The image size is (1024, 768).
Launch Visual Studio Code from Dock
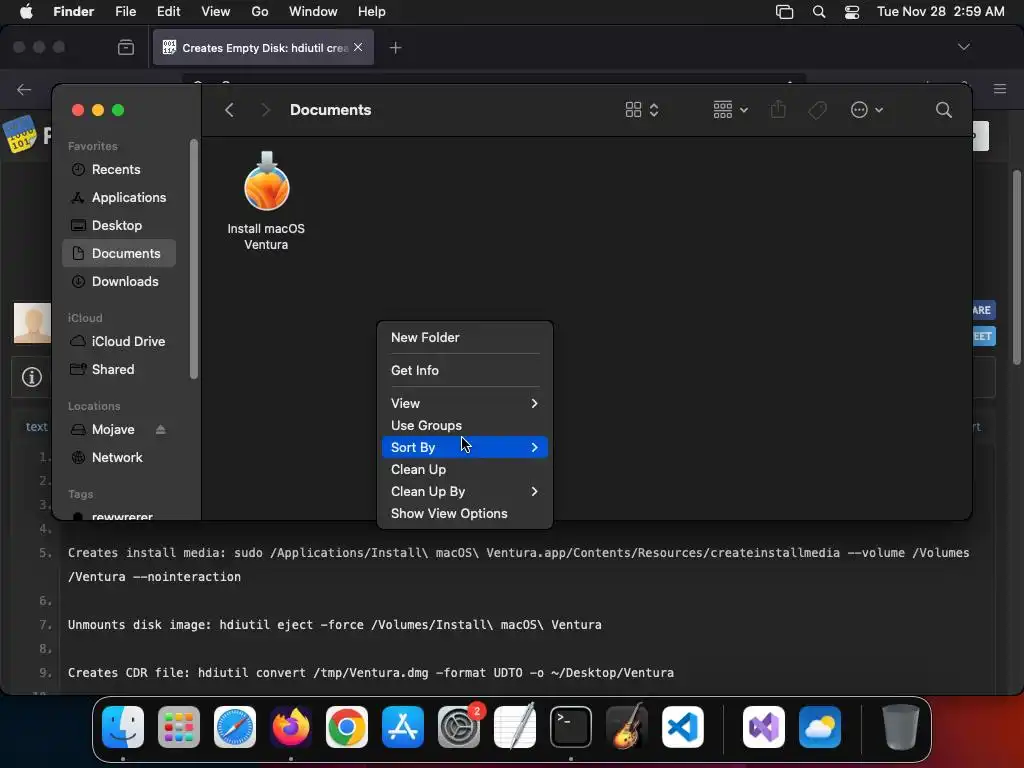pyautogui.click(x=683, y=726)
